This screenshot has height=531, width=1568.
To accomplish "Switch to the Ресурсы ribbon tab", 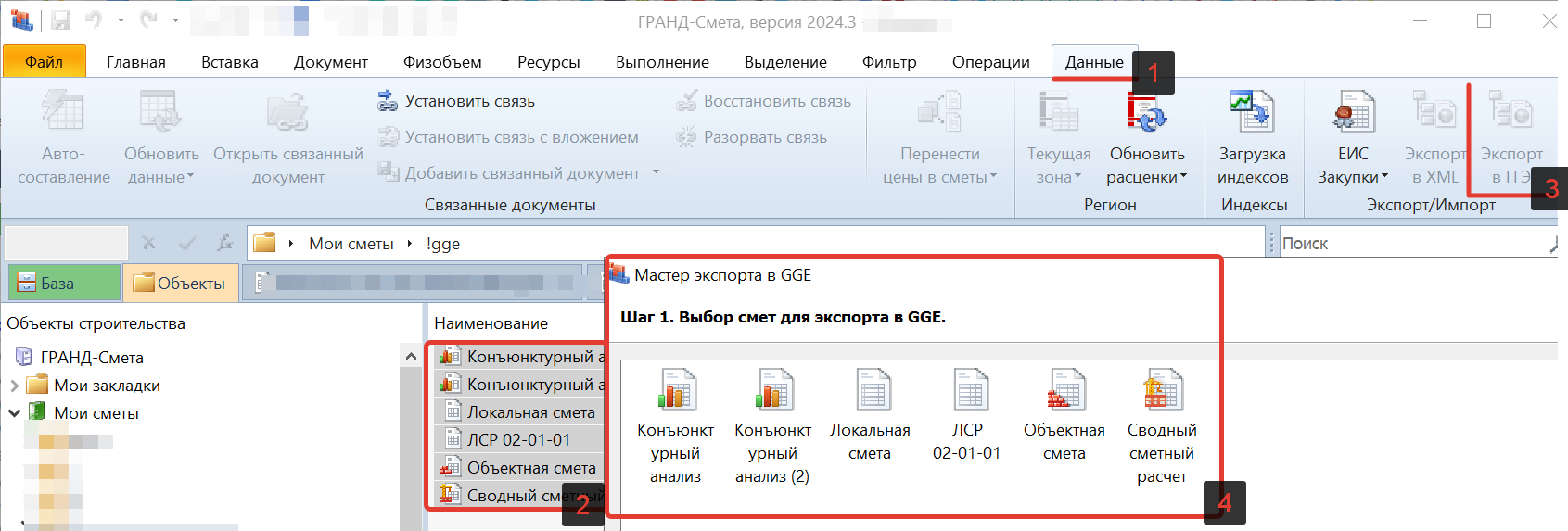I will [x=549, y=62].
